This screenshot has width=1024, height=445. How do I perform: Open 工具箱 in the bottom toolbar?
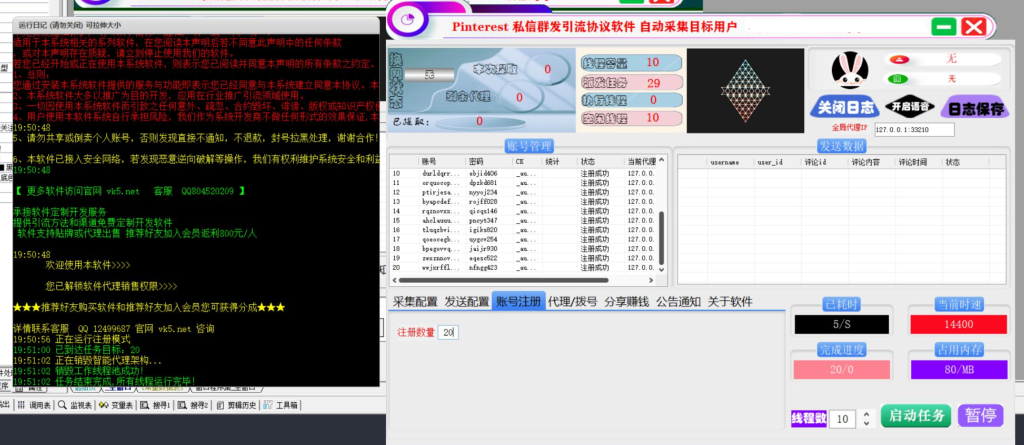click(281, 405)
